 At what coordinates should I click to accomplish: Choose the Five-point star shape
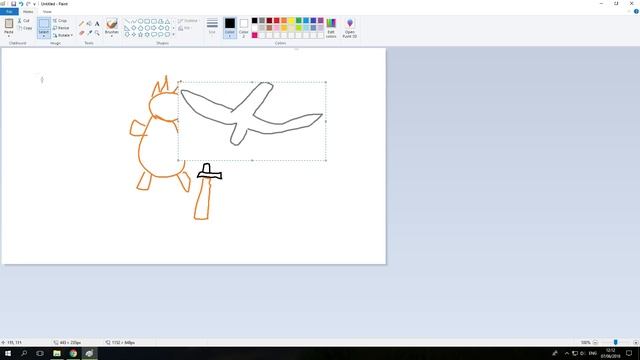(x=140, y=35)
